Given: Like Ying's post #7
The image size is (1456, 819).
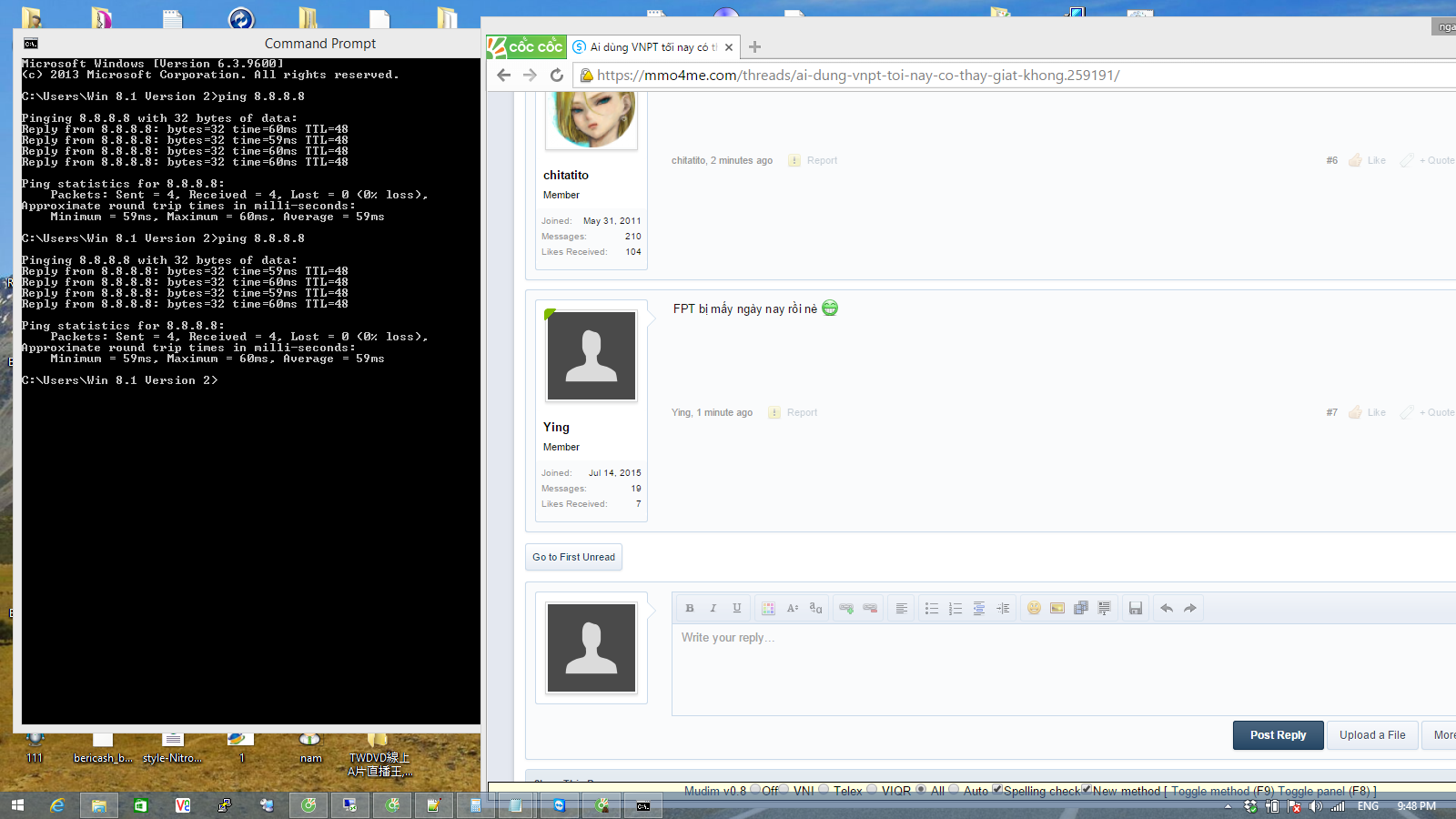Looking at the screenshot, I should tap(1368, 412).
